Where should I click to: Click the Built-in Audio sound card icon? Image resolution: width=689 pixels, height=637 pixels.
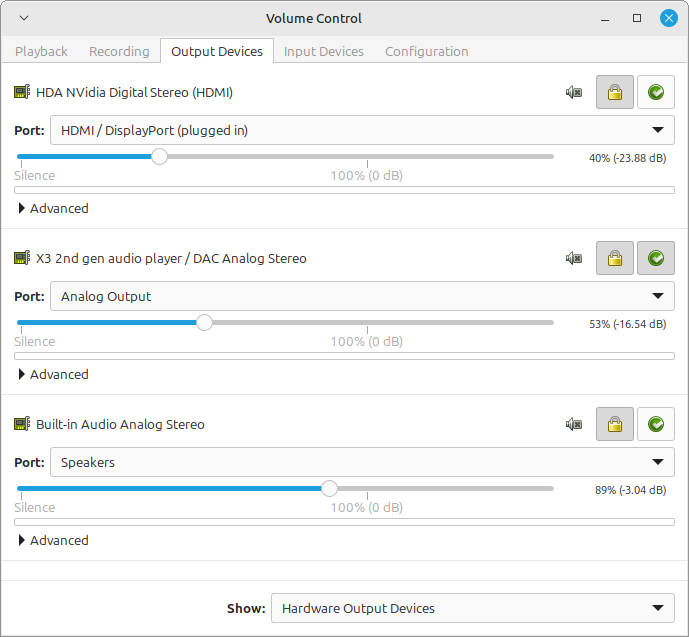[22, 424]
